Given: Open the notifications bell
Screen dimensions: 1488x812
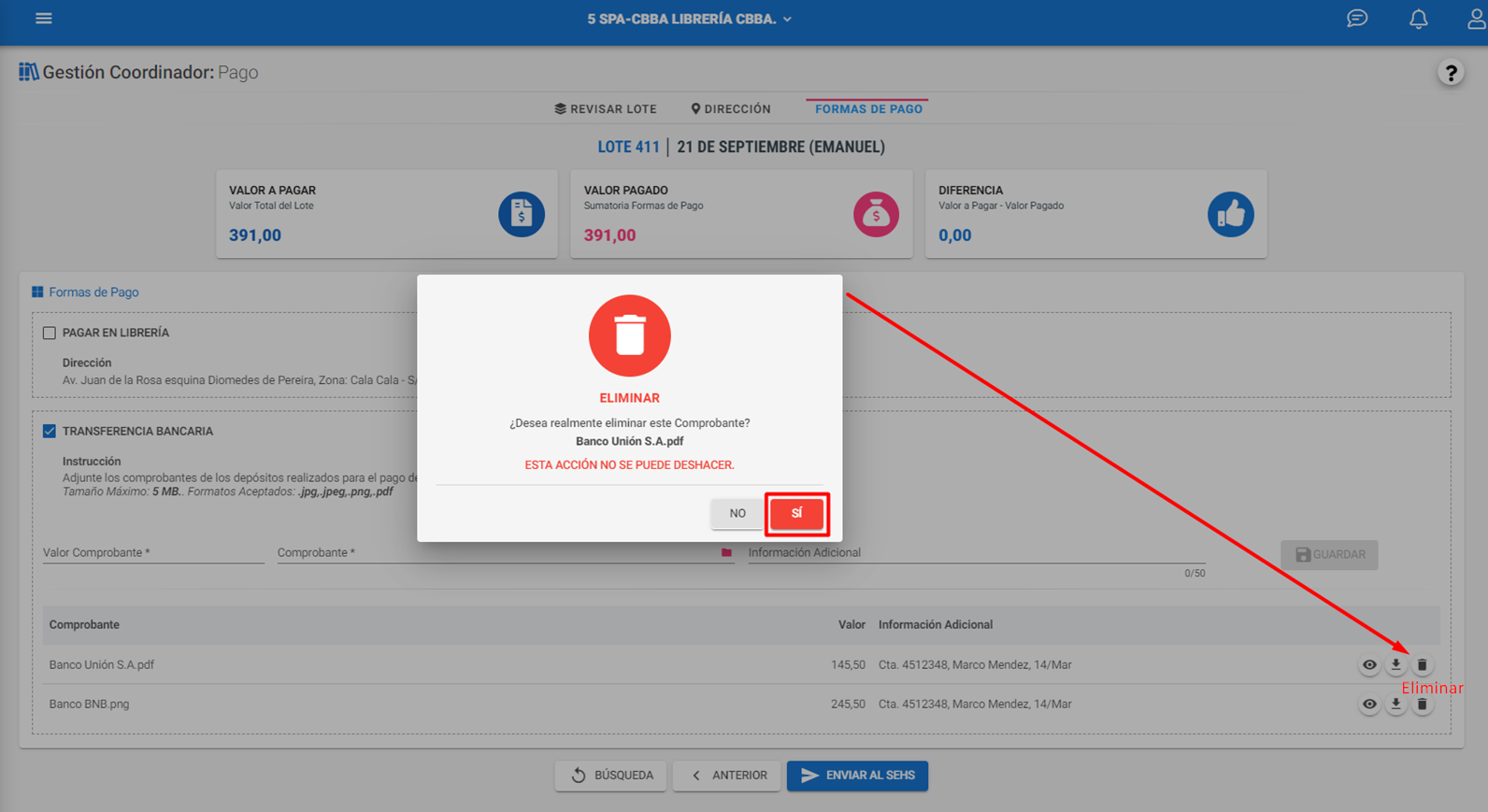Looking at the screenshot, I should pyautogui.click(x=1419, y=19).
